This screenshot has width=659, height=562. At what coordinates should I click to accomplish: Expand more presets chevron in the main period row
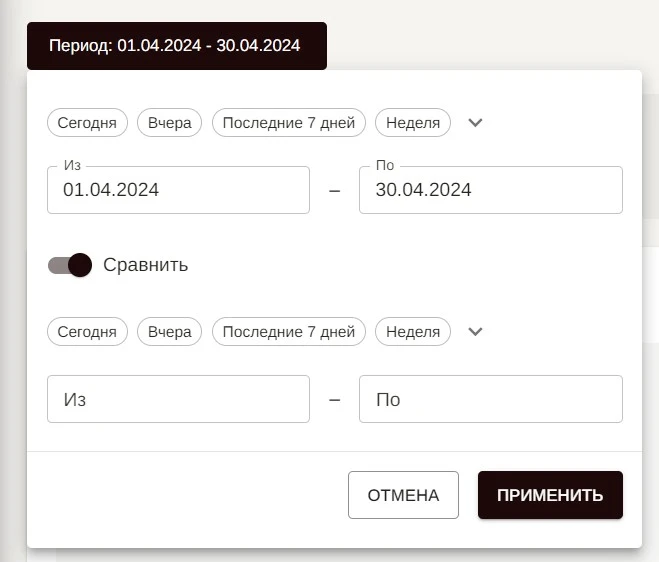(x=475, y=123)
